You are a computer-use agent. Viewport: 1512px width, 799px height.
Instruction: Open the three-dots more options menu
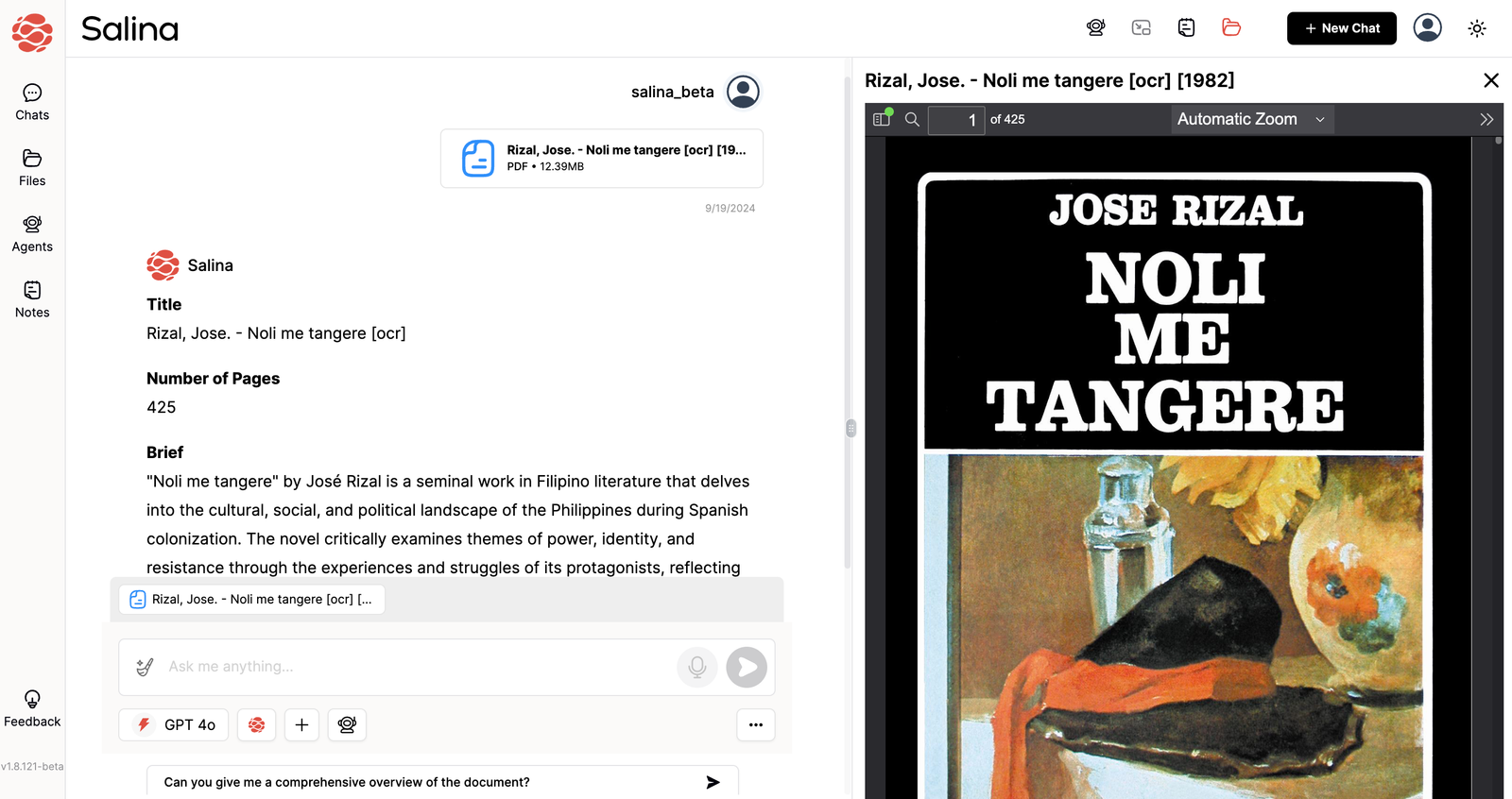(x=756, y=724)
